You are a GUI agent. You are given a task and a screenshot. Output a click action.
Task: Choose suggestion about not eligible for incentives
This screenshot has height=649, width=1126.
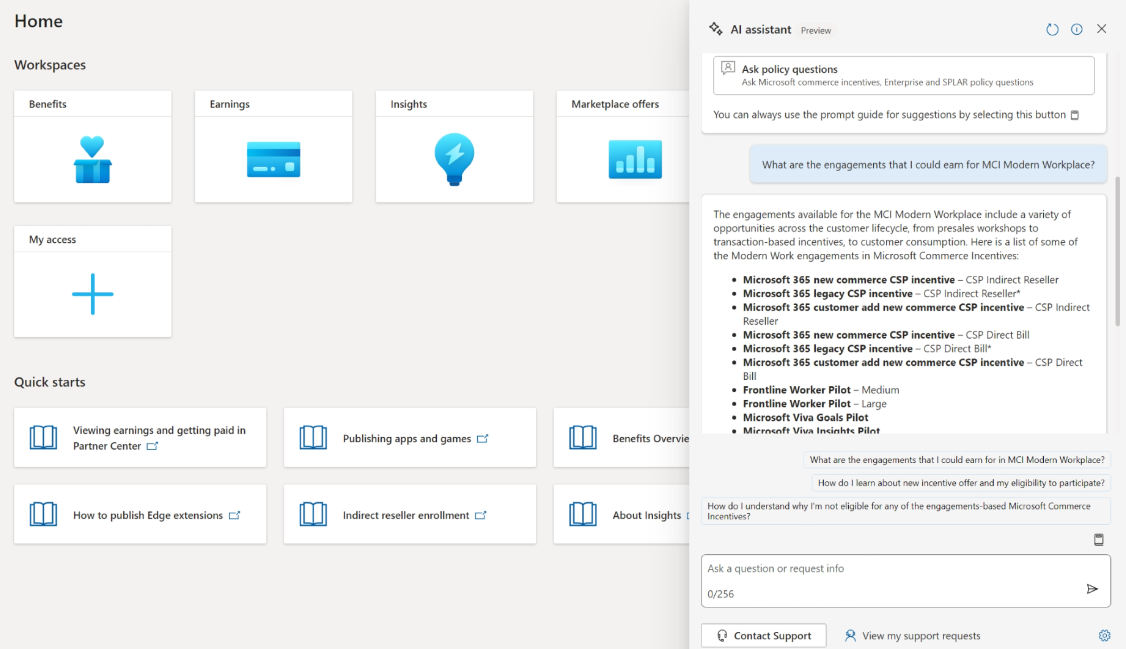906,511
